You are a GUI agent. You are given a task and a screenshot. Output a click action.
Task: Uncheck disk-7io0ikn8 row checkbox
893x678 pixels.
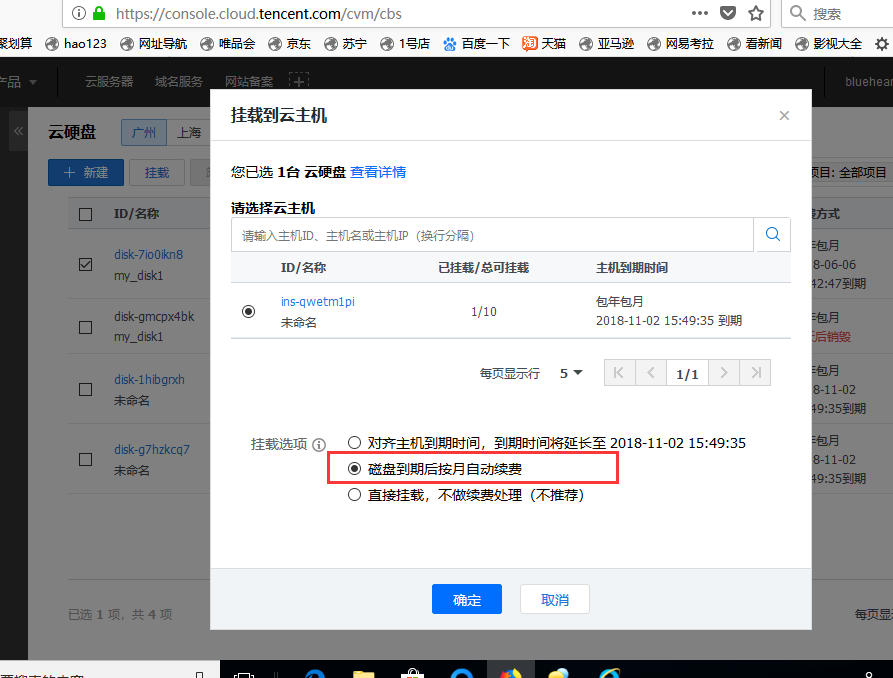85,264
